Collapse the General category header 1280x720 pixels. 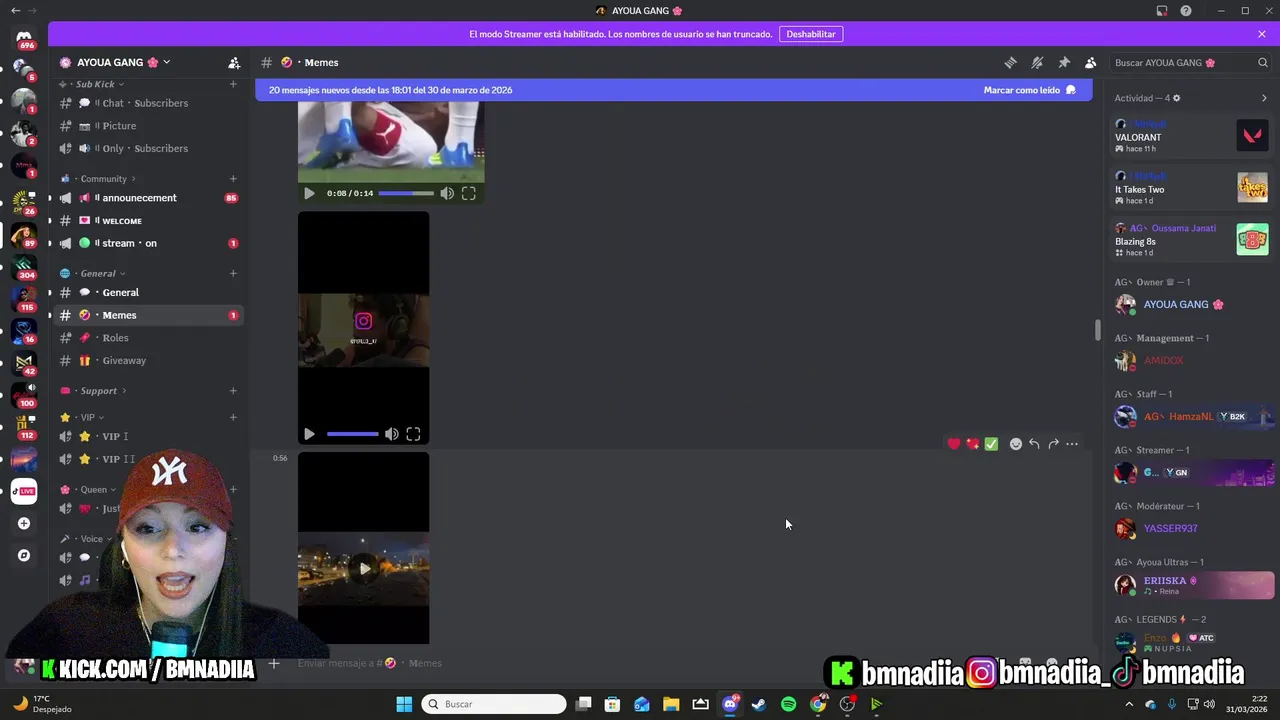pos(98,273)
